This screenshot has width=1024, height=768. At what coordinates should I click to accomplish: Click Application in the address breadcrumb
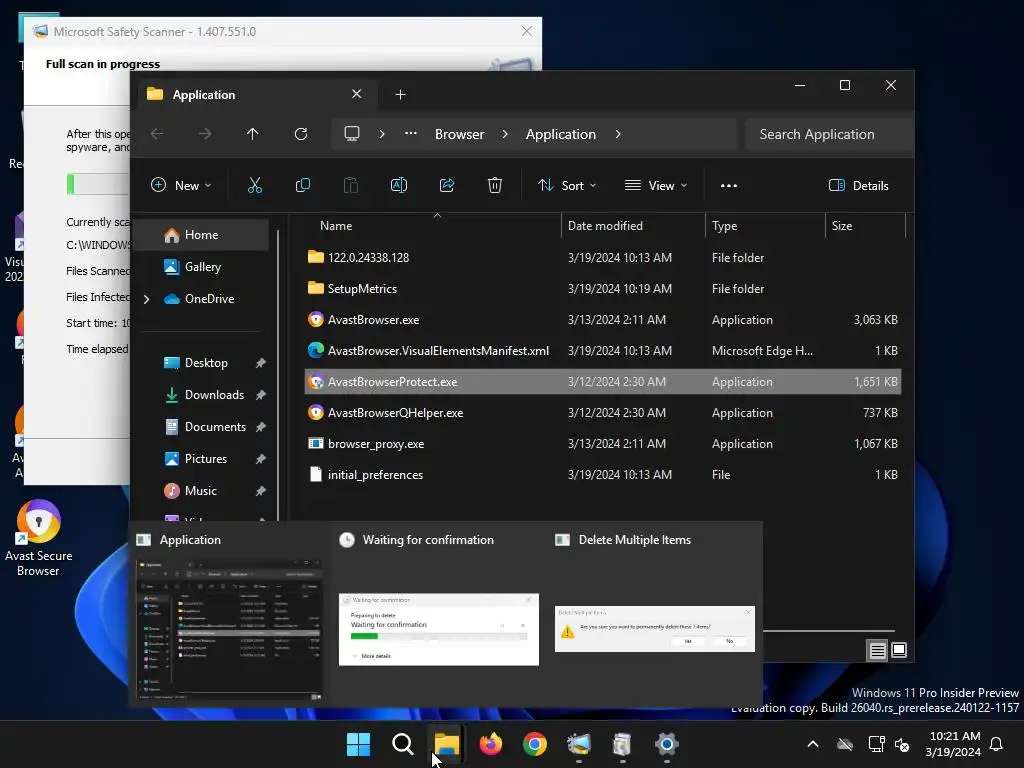point(561,134)
